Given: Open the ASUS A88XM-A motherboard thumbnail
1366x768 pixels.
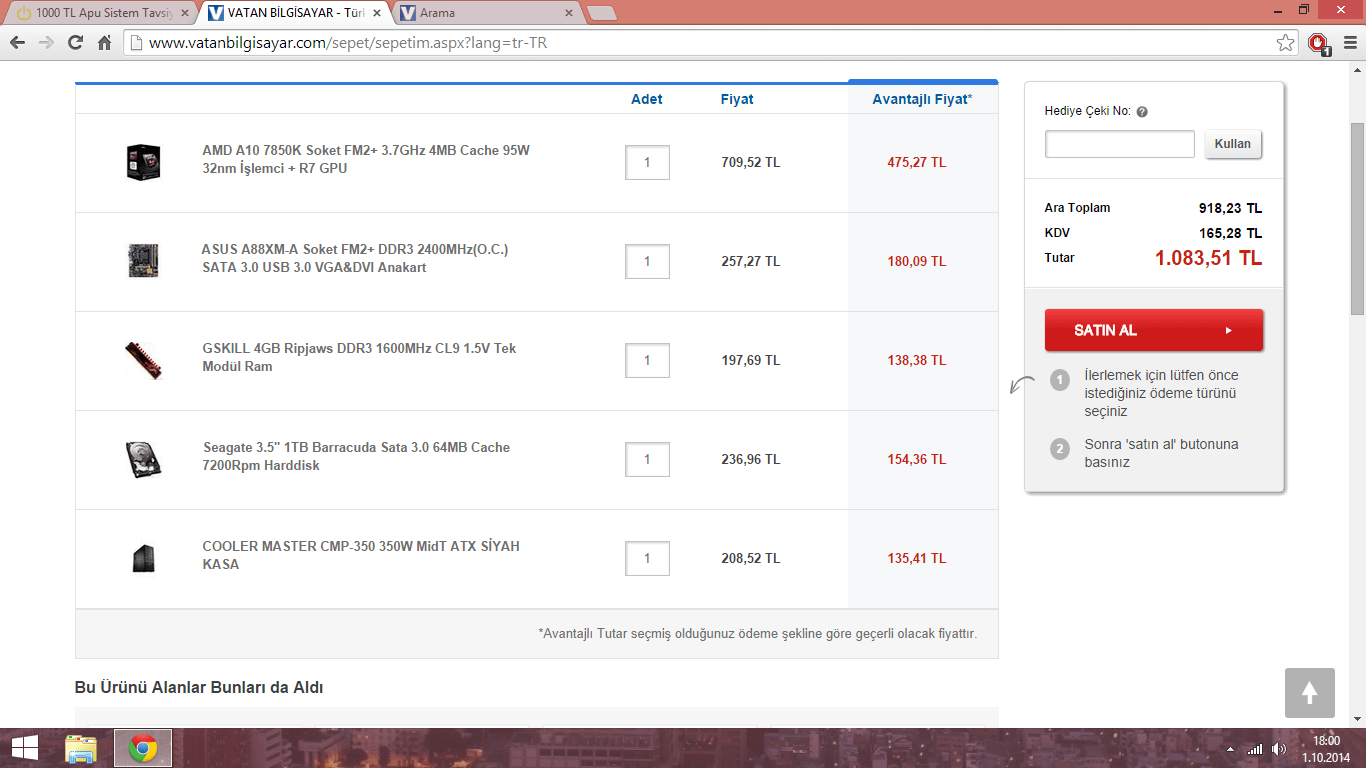Looking at the screenshot, I should [x=144, y=260].
